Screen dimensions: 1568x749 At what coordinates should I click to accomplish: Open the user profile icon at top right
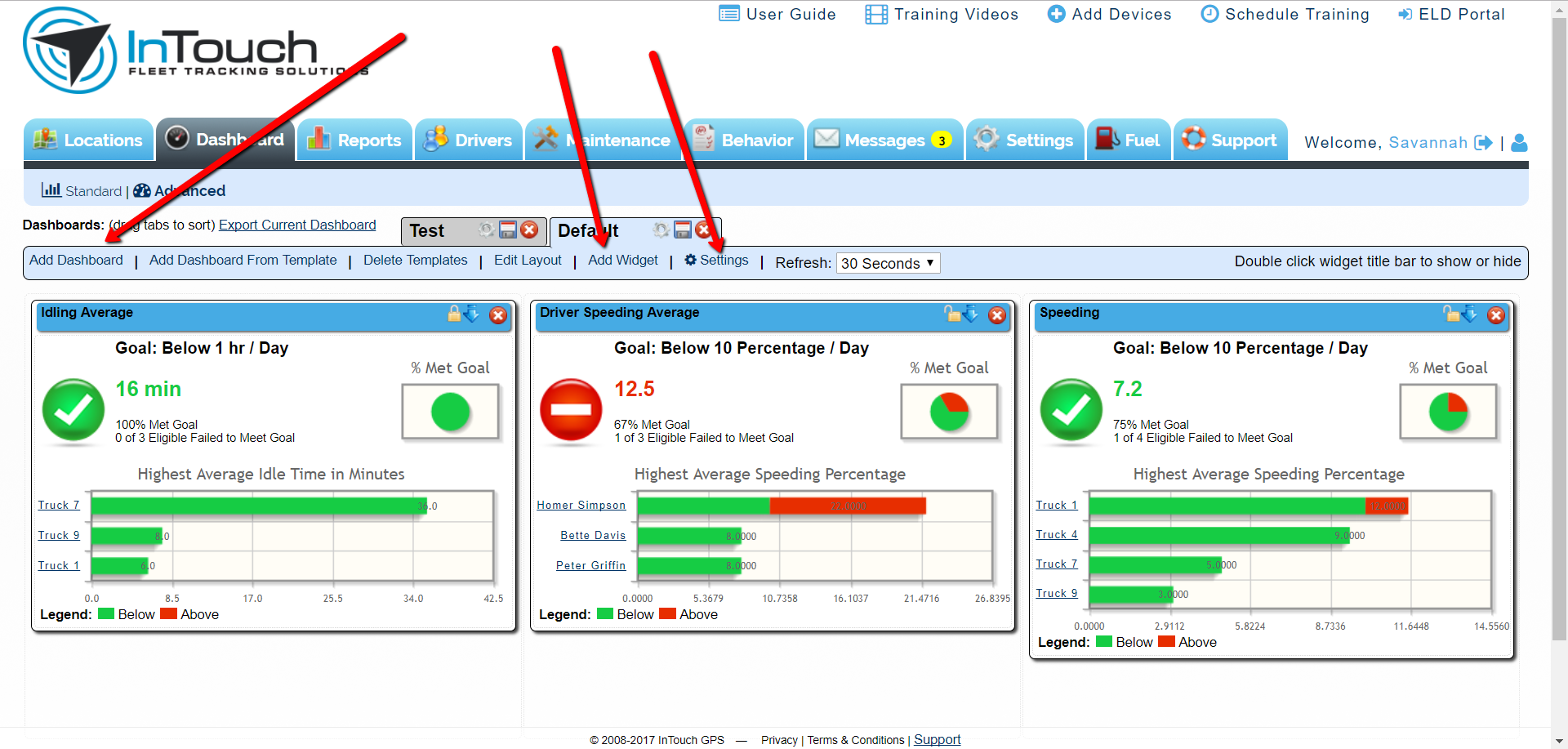[x=1520, y=143]
